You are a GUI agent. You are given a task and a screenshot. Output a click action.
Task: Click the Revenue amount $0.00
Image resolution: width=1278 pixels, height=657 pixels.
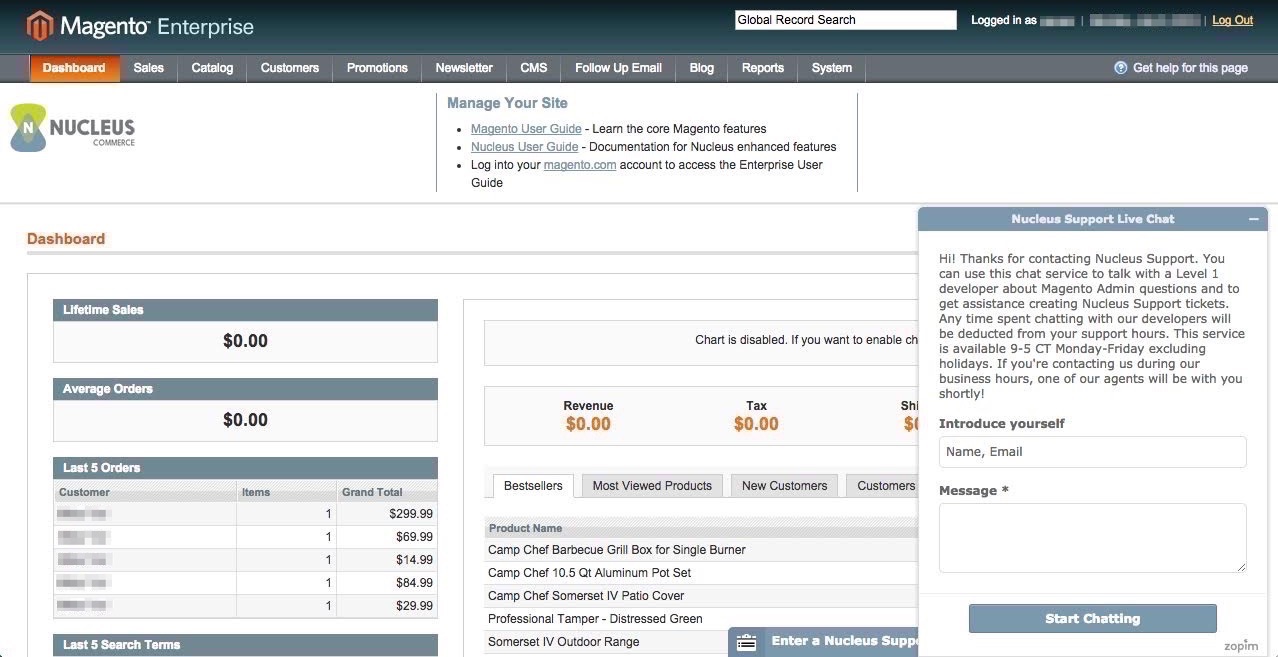[588, 424]
